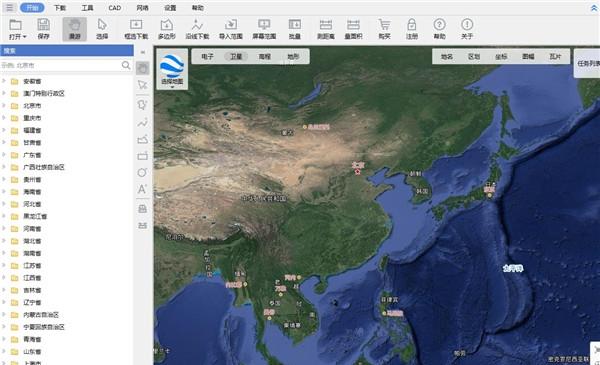Toggle 区划 district overlay
This screenshot has height=365, width=600.
tap(474, 56)
